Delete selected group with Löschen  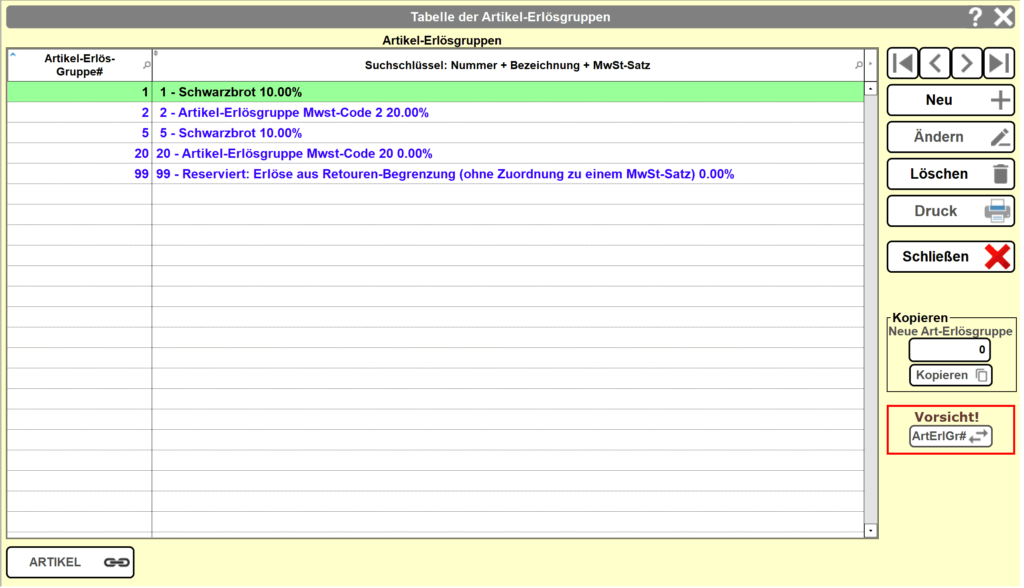pyautogui.click(x=950, y=174)
